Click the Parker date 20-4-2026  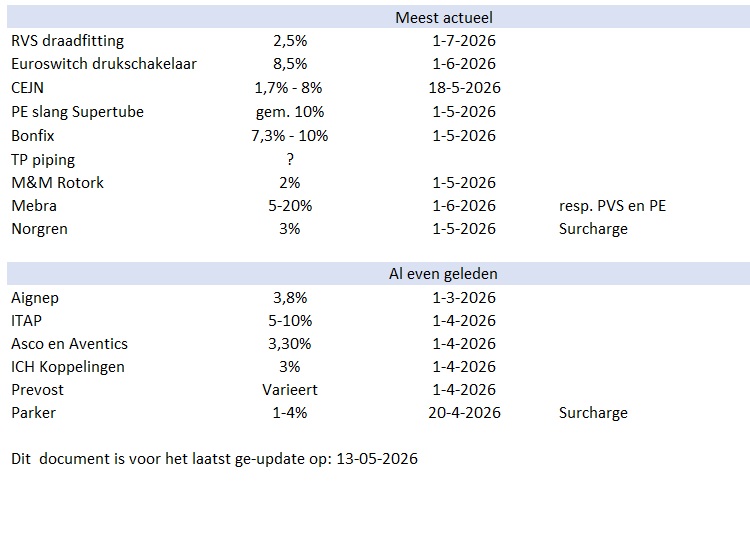(464, 412)
